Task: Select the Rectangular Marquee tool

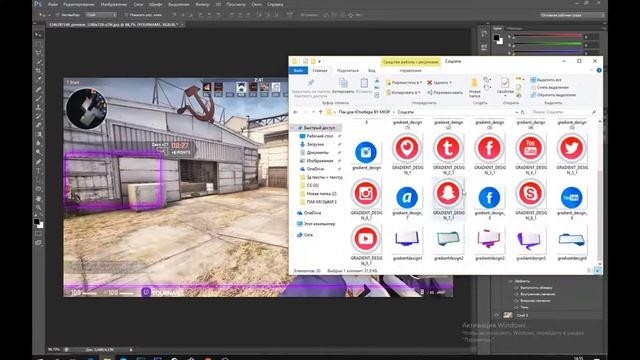Action: coord(38,44)
